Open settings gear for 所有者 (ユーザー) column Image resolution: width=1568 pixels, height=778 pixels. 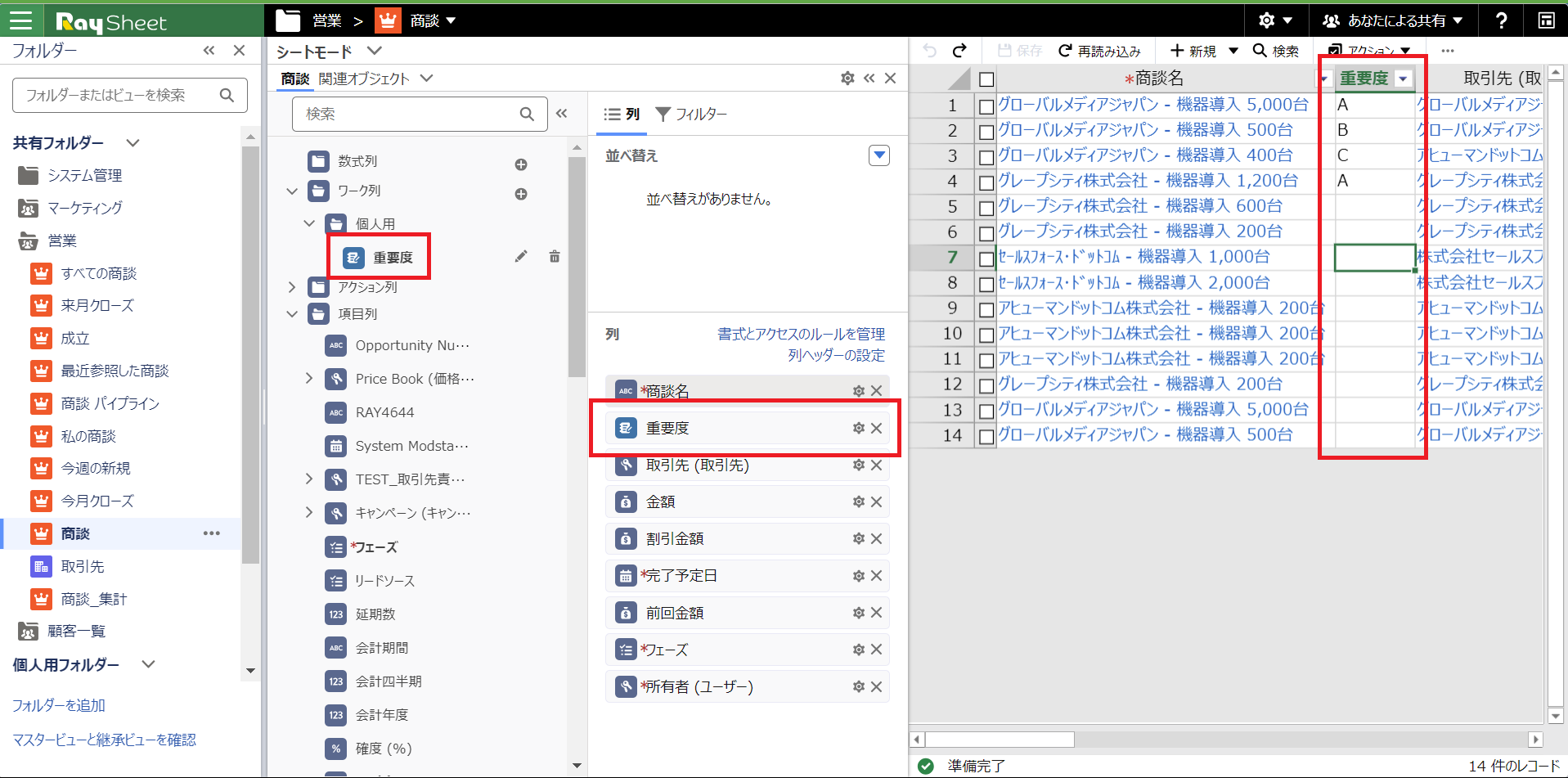tap(859, 687)
